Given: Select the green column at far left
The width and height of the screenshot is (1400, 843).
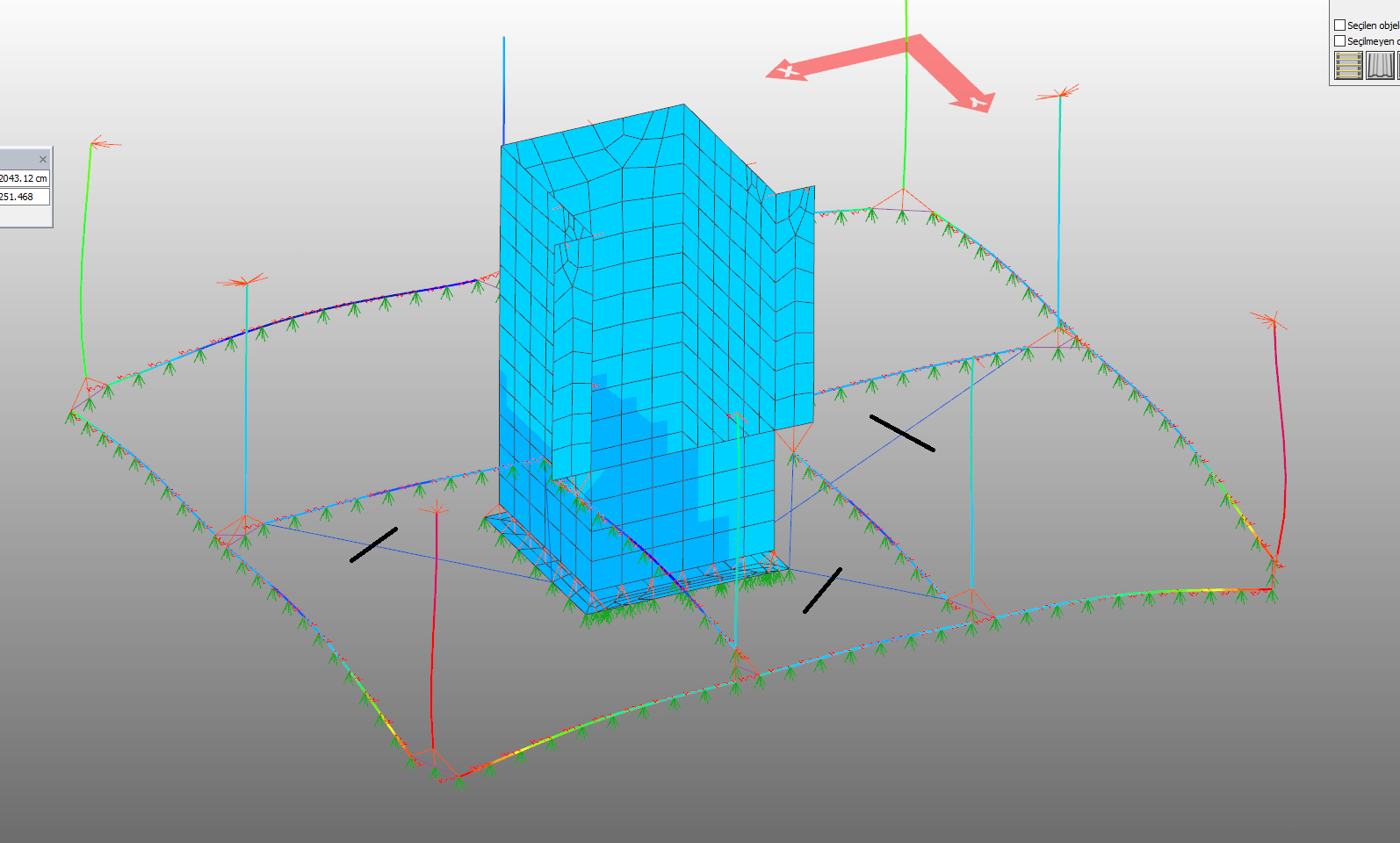Looking at the screenshot, I should (84, 263).
